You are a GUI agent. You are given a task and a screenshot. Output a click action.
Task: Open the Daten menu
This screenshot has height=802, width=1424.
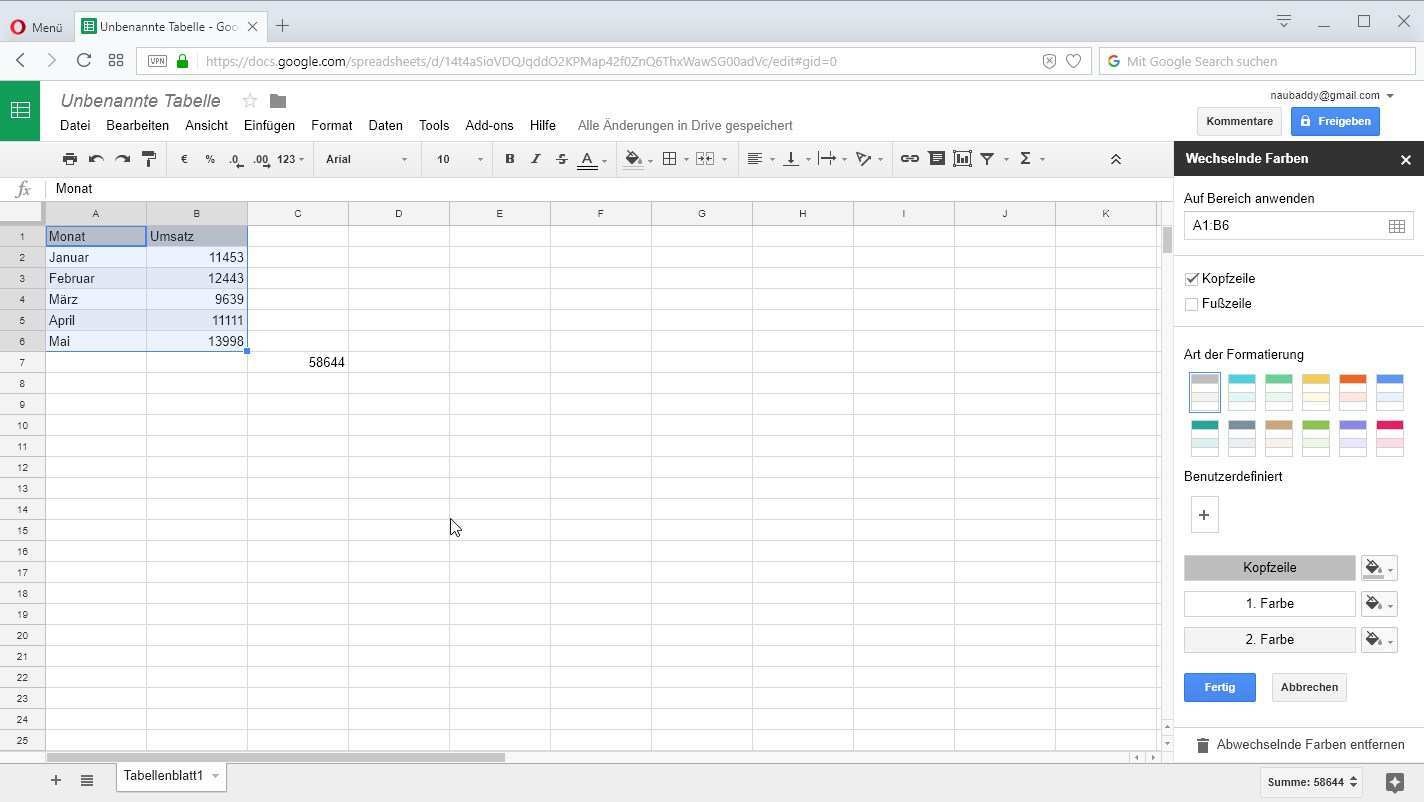385,126
